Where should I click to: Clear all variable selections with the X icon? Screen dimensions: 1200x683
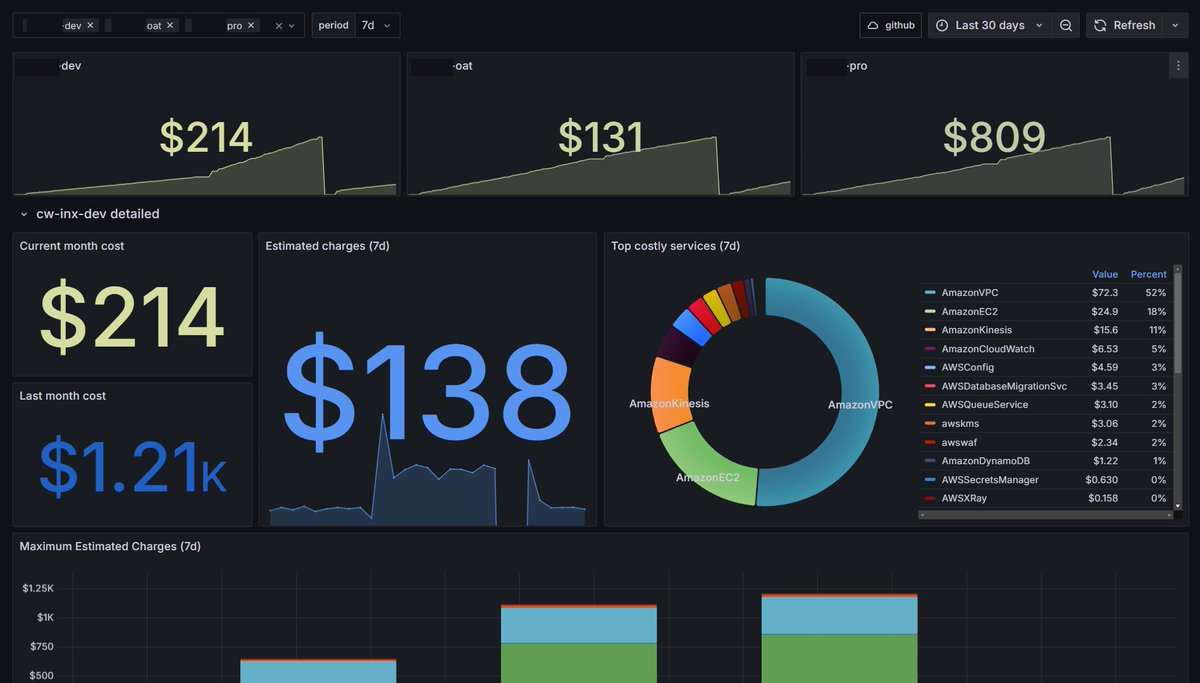278,25
